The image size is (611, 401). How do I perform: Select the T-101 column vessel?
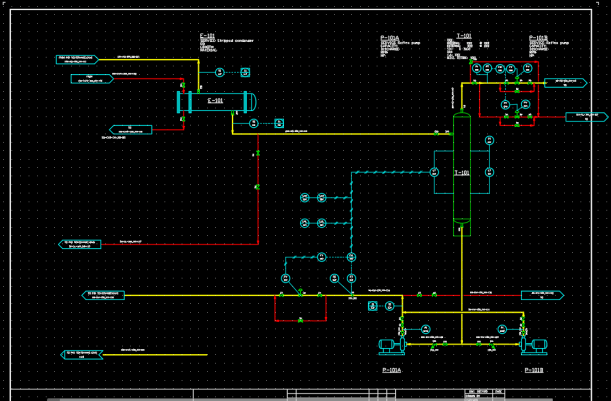pos(461,173)
